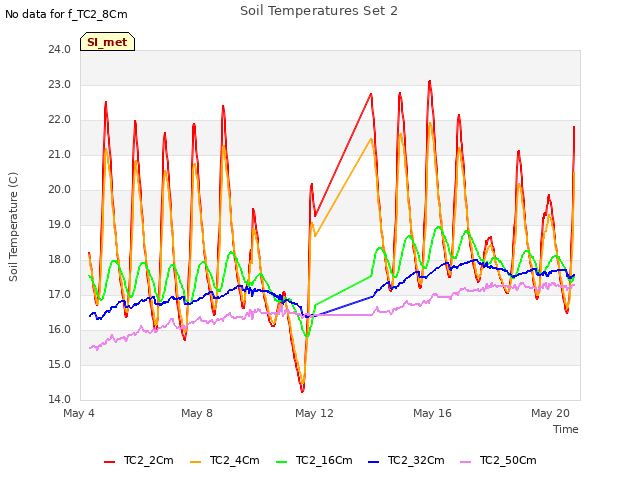Screen dimensions: 640x480
Task: Click the 20.0 y-axis tick label
Action: tap(60, 189)
